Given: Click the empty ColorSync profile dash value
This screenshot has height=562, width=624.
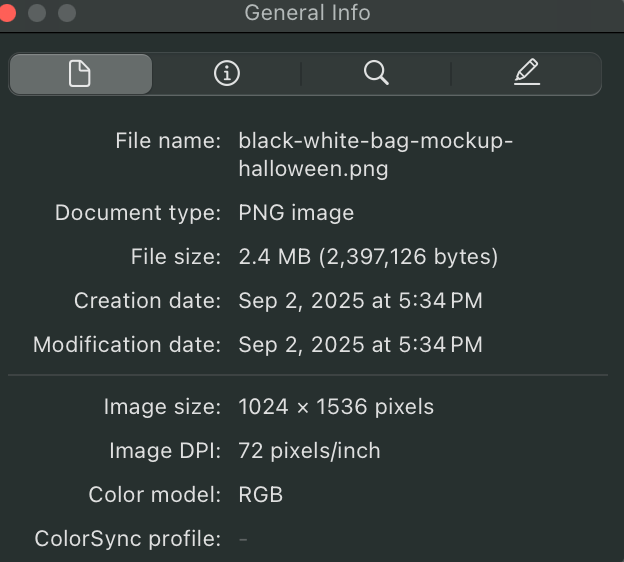Looking at the screenshot, I should pyautogui.click(x=243, y=539).
